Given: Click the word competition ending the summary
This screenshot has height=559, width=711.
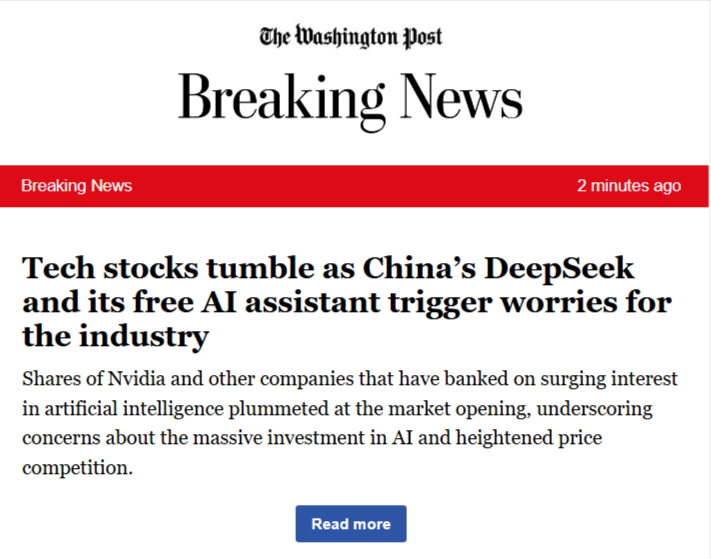Looking at the screenshot, I should tap(77, 468).
